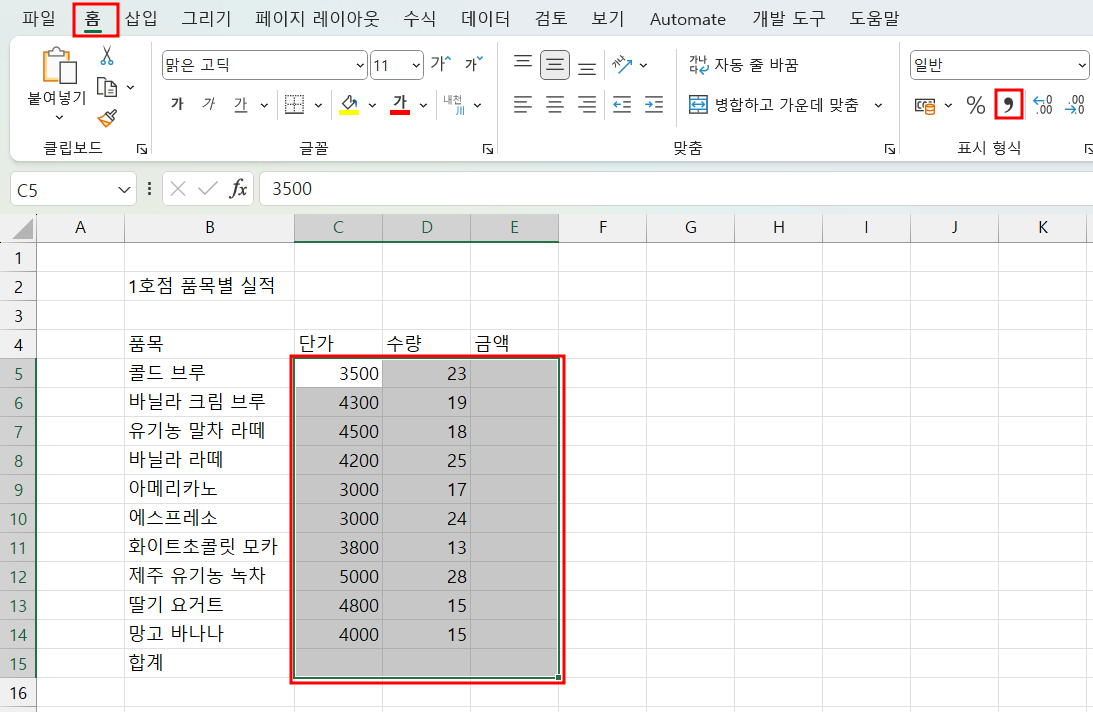Click the cell labeled 합계

click(209, 662)
